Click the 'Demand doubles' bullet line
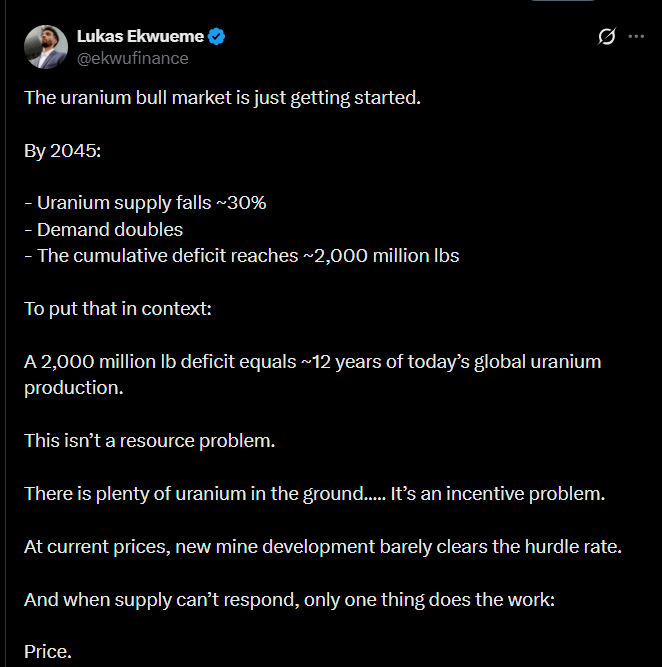The image size is (662, 667). (103, 230)
